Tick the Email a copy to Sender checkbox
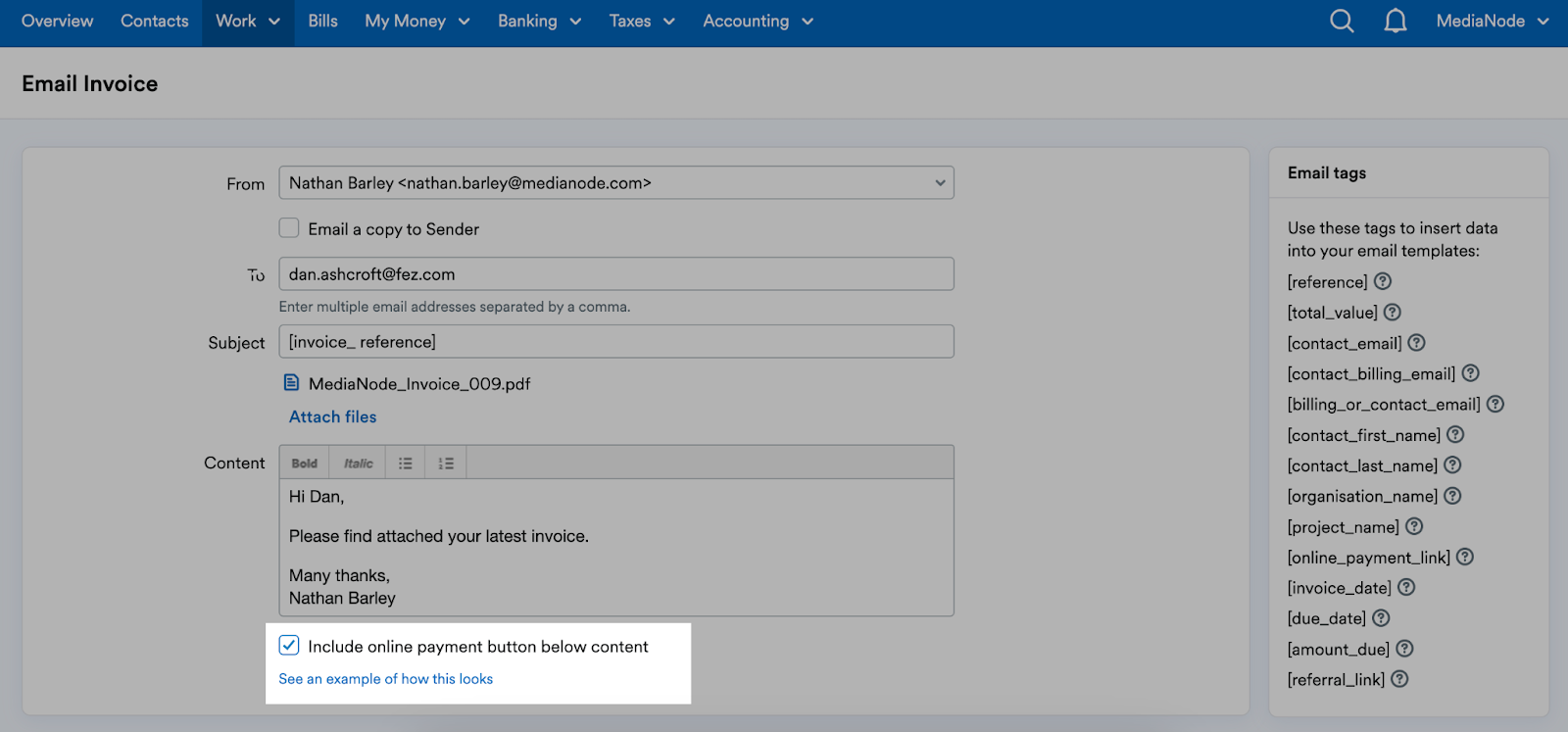The image size is (1568, 732). click(289, 227)
